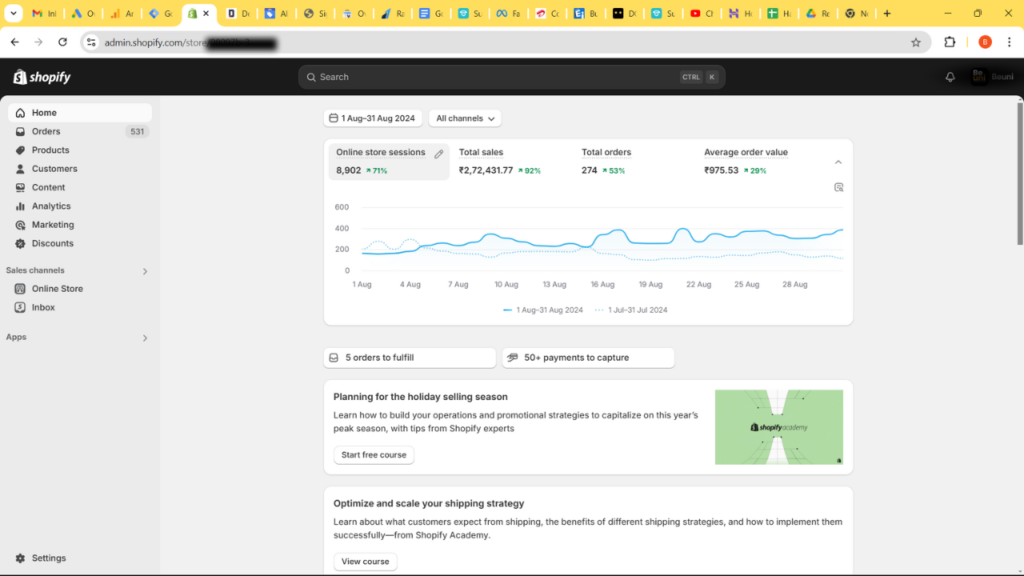Open a new browser tab
Viewport: 1024px width, 576px height.
(x=887, y=13)
